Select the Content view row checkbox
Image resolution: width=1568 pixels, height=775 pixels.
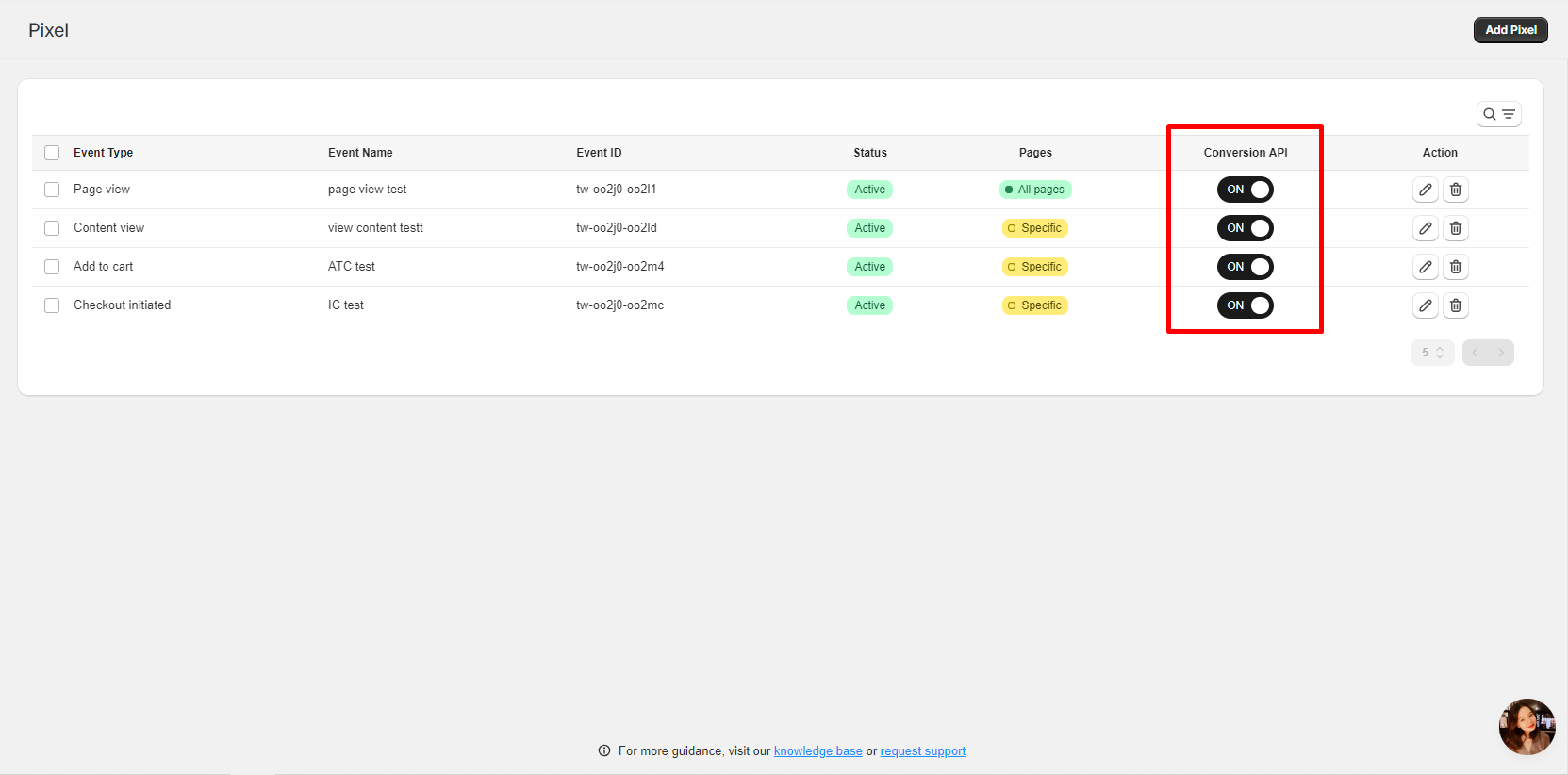pos(52,228)
